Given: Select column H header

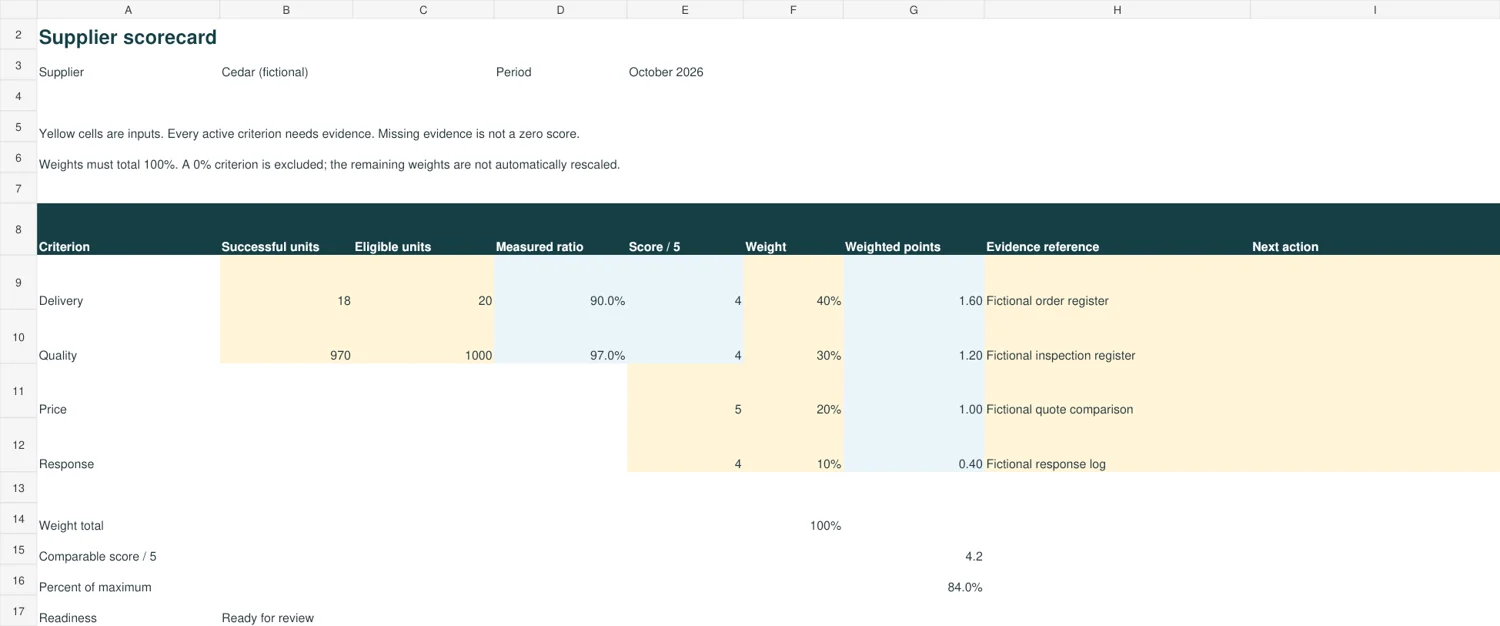Looking at the screenshot, I should click(1117, 9).
